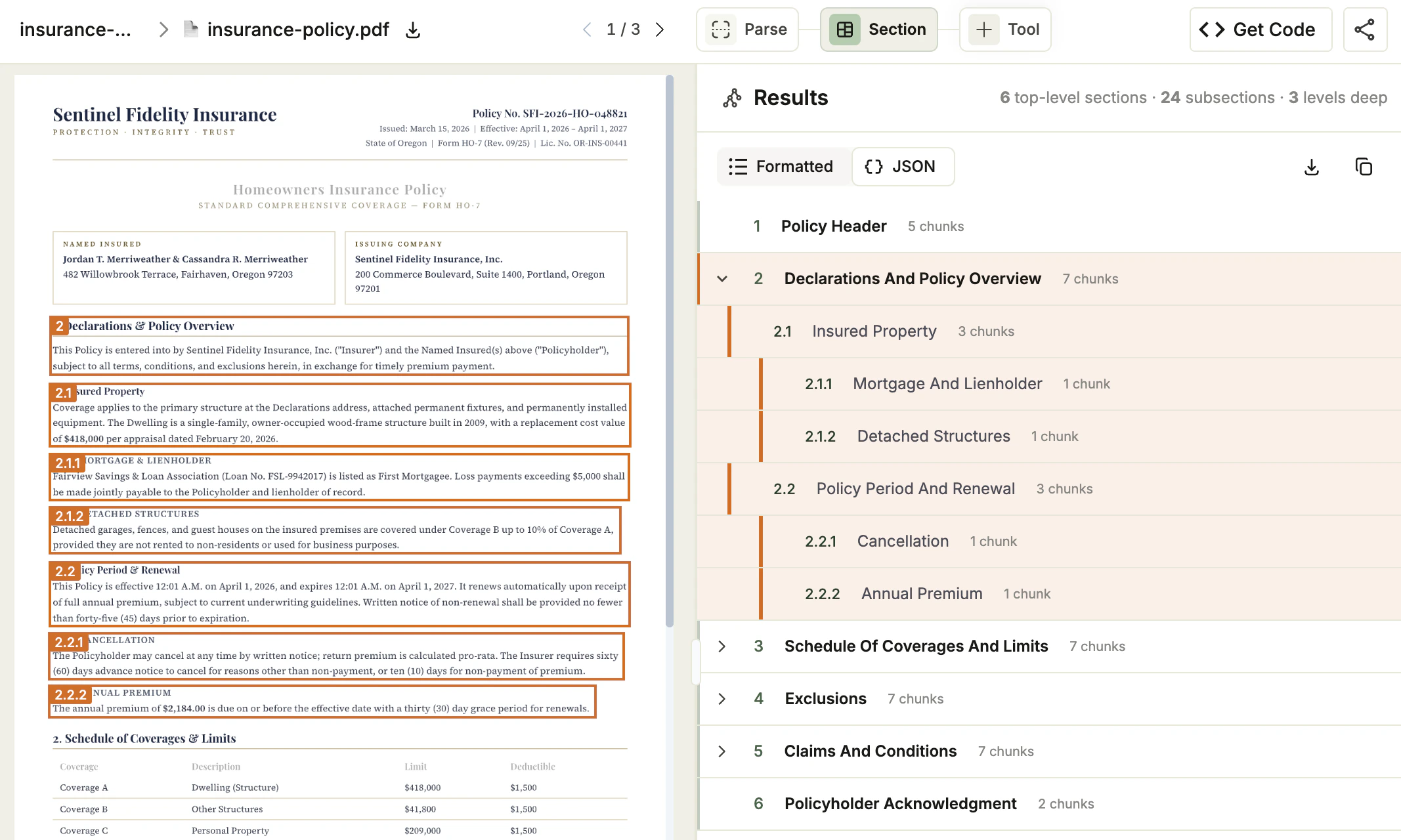Open the Get Code dialog
Viewport: 1401px width, 840px height.
click(1261, 30)
